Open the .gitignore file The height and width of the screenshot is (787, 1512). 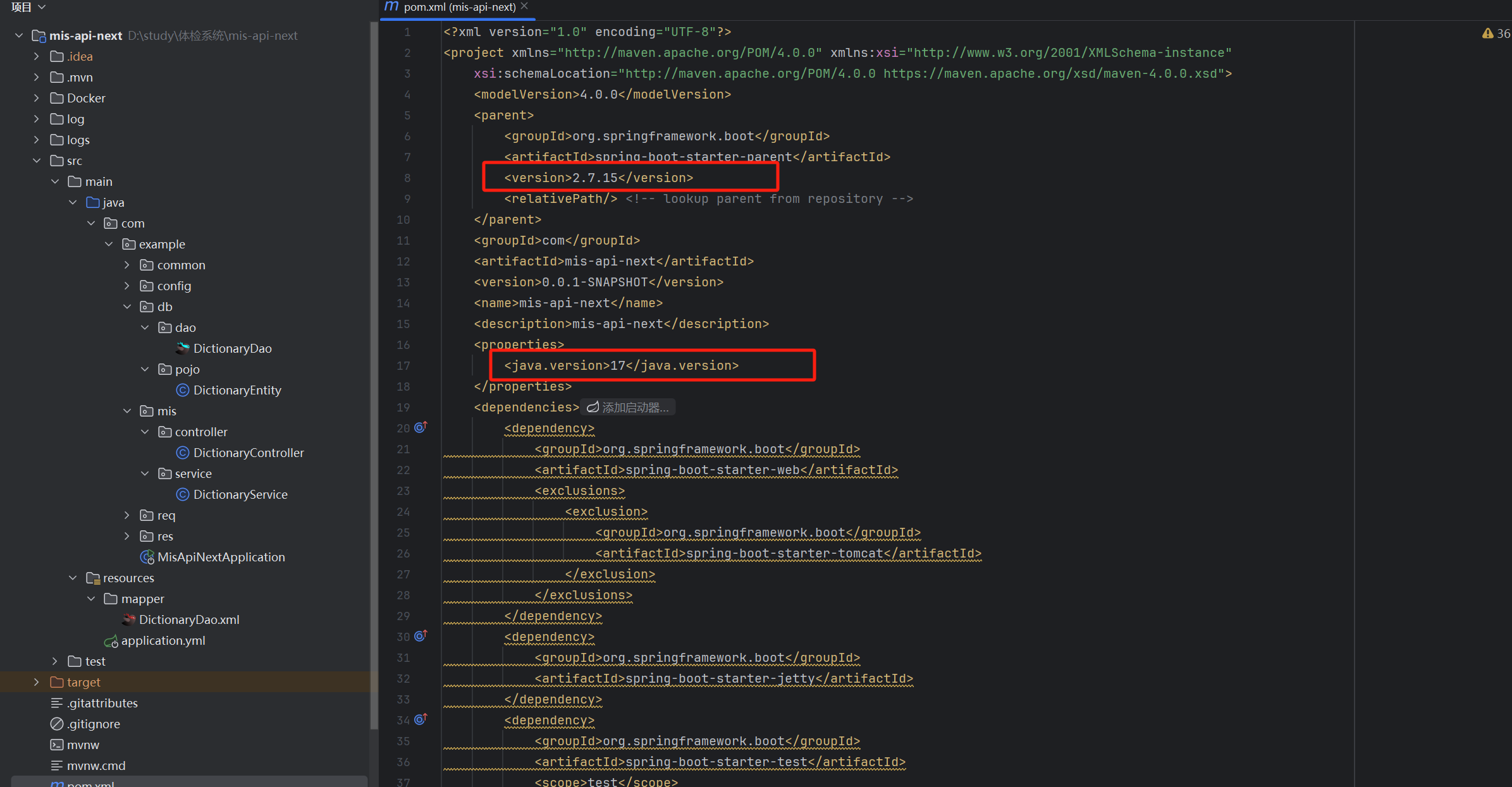tap(93, 724)
